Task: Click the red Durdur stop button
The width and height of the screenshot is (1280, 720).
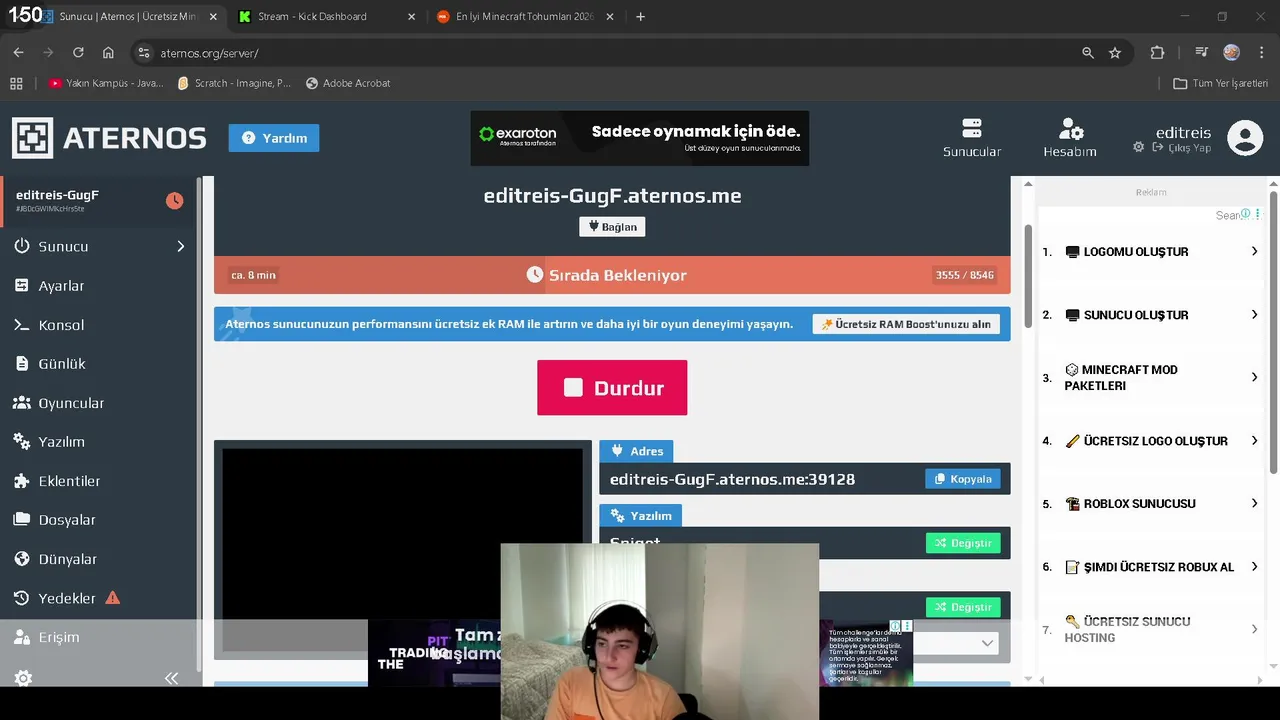Action: pyautogui.click(x=612, y=388)
